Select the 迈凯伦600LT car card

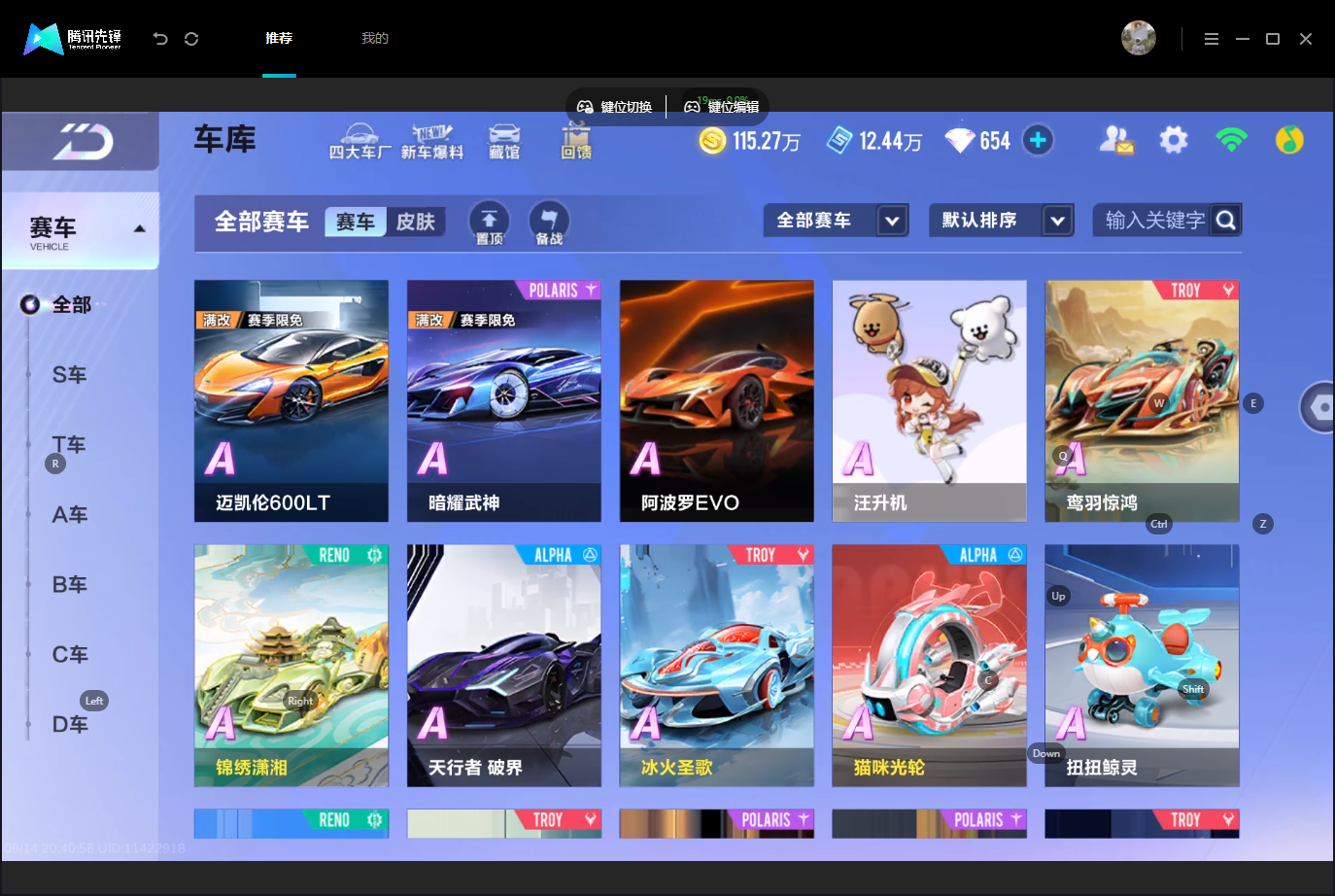291,401
